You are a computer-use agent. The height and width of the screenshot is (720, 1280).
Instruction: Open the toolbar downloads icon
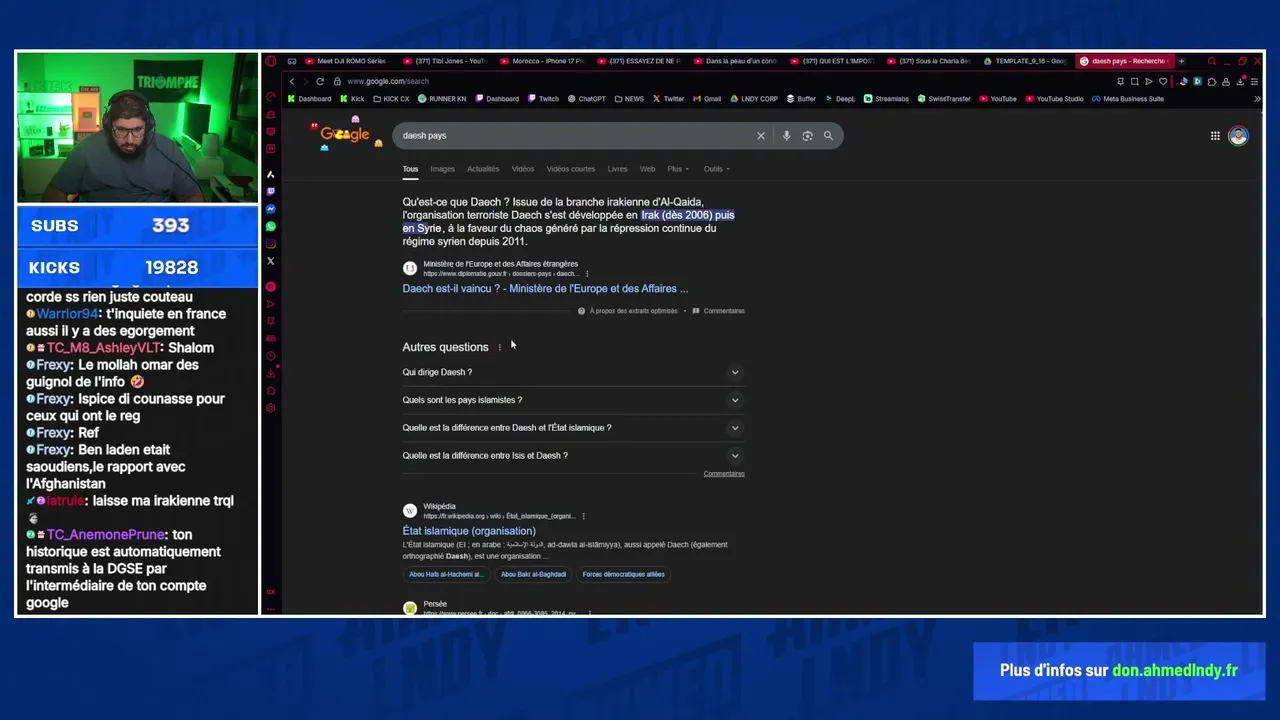1240,82
